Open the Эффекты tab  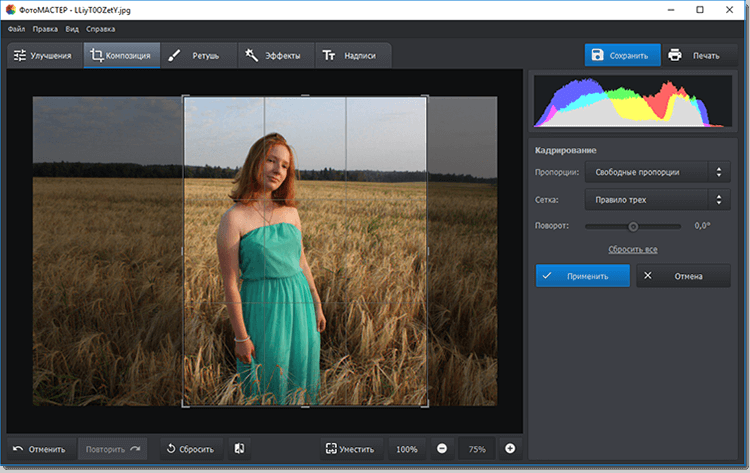[274, 56]
